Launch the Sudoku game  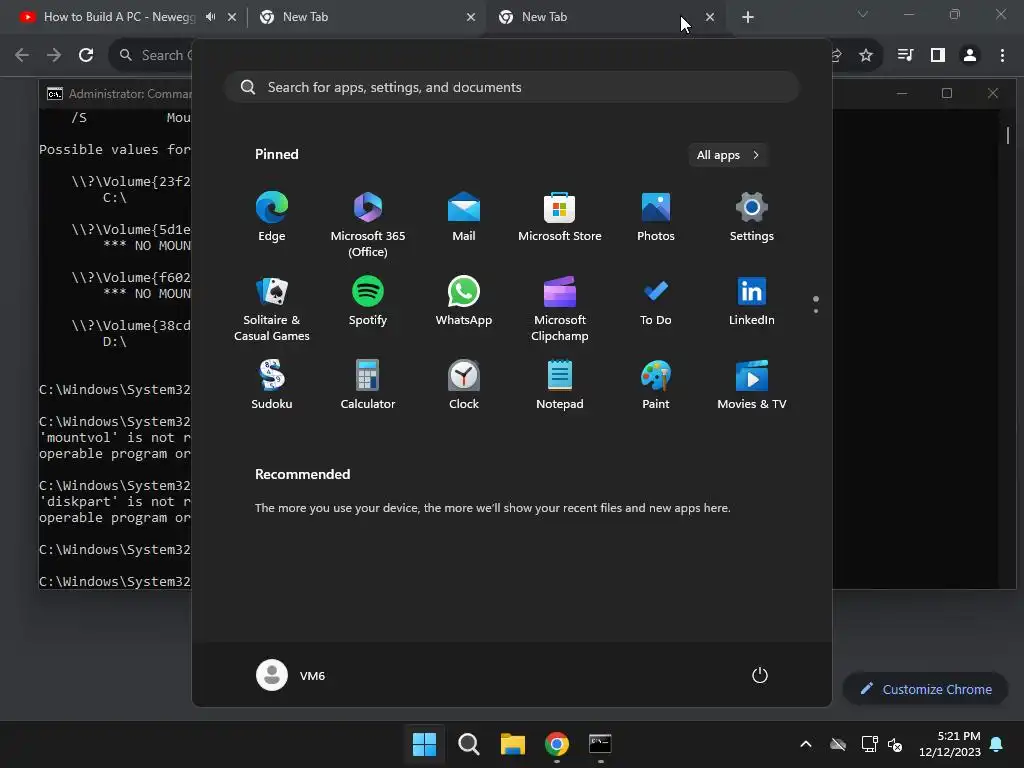272,385
